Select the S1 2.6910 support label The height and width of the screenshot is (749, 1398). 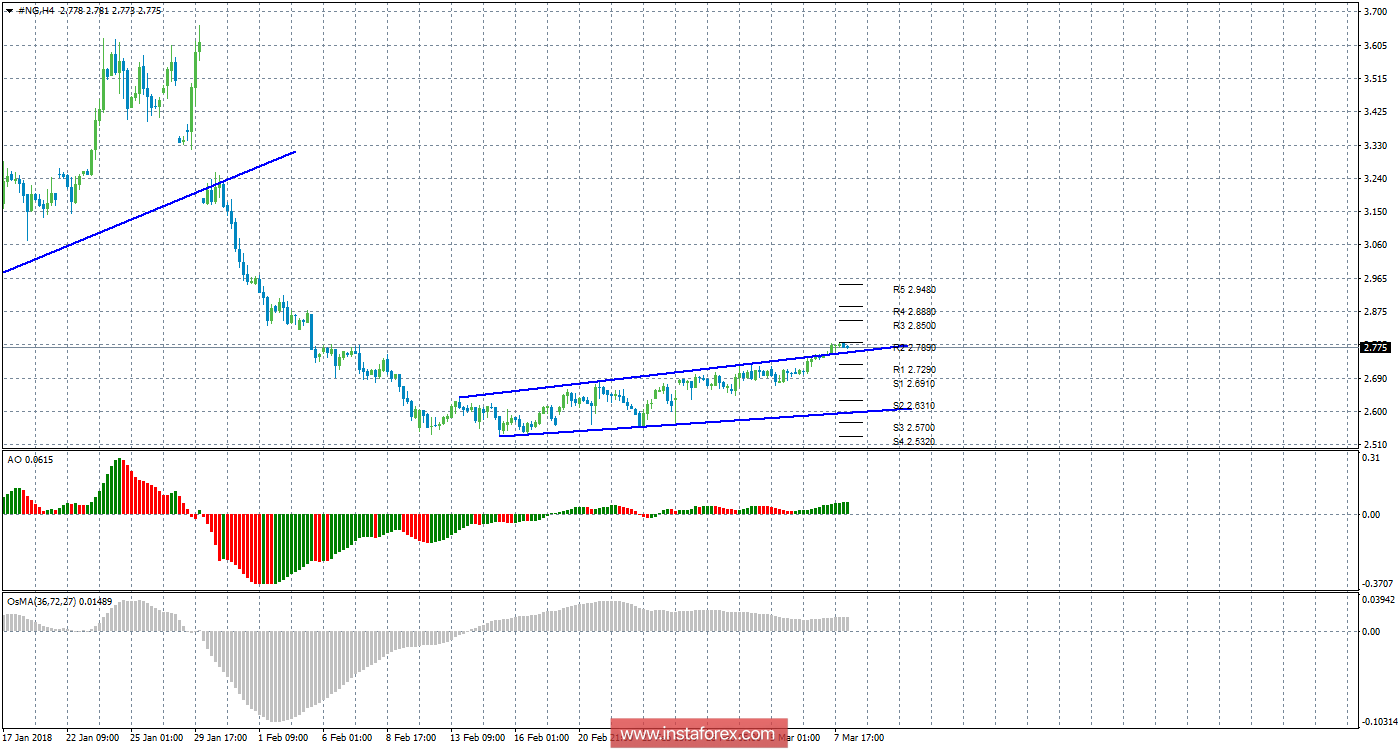pyautogui.click(x=914, y=383)
